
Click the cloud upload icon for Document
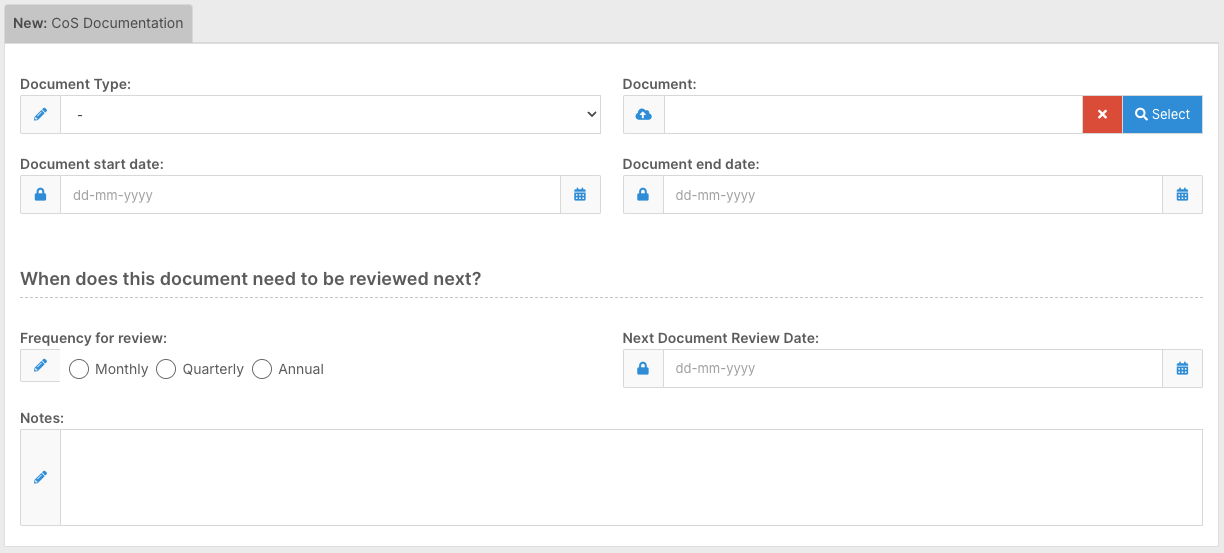(644, 115)
